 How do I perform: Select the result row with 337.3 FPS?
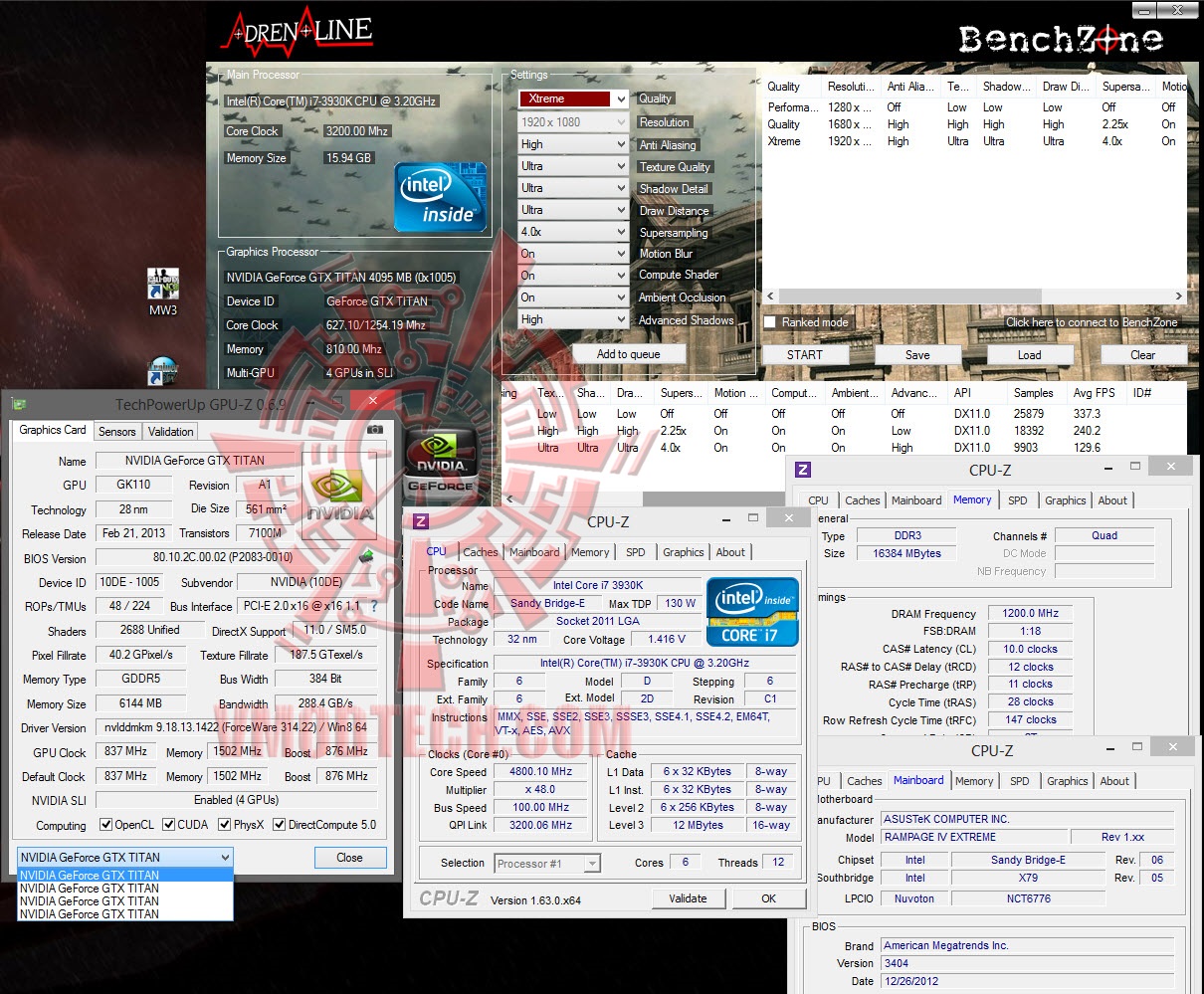pos(846,414)
